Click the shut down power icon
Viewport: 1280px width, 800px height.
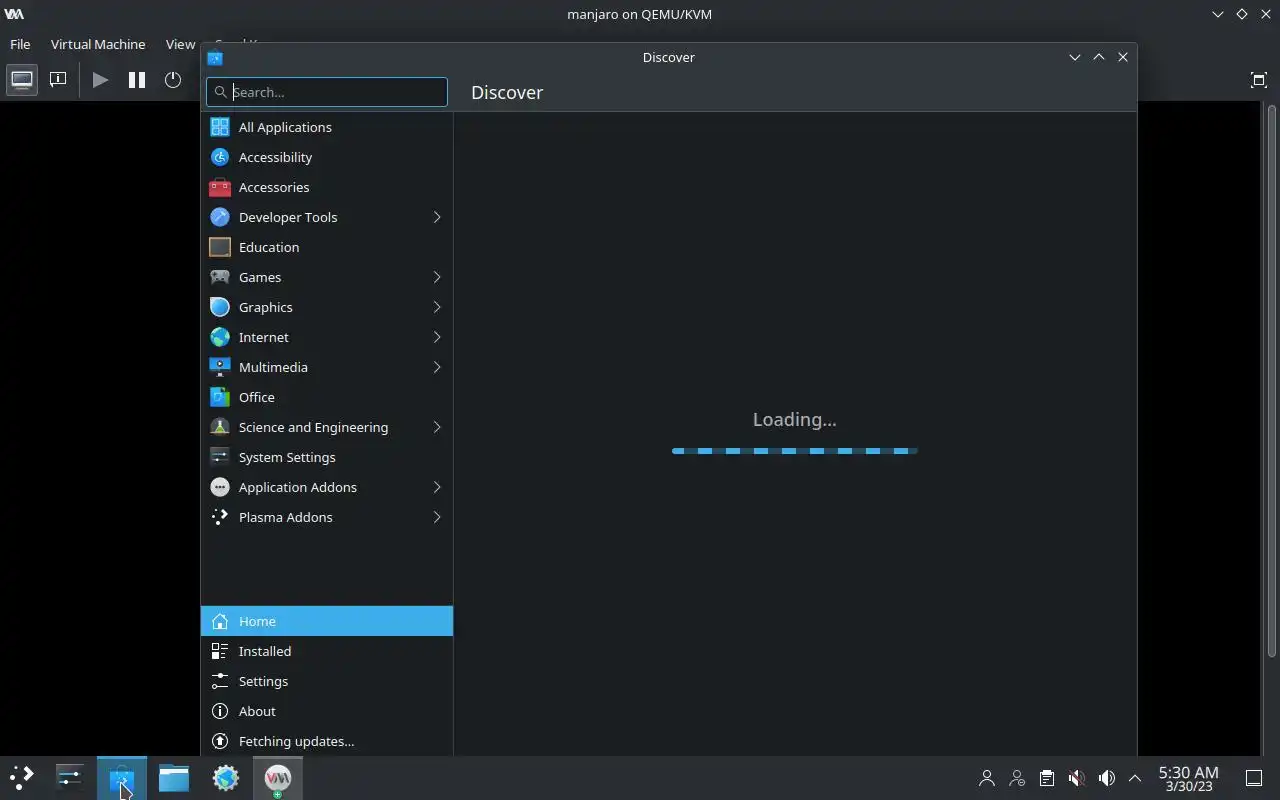pos(173,79)
